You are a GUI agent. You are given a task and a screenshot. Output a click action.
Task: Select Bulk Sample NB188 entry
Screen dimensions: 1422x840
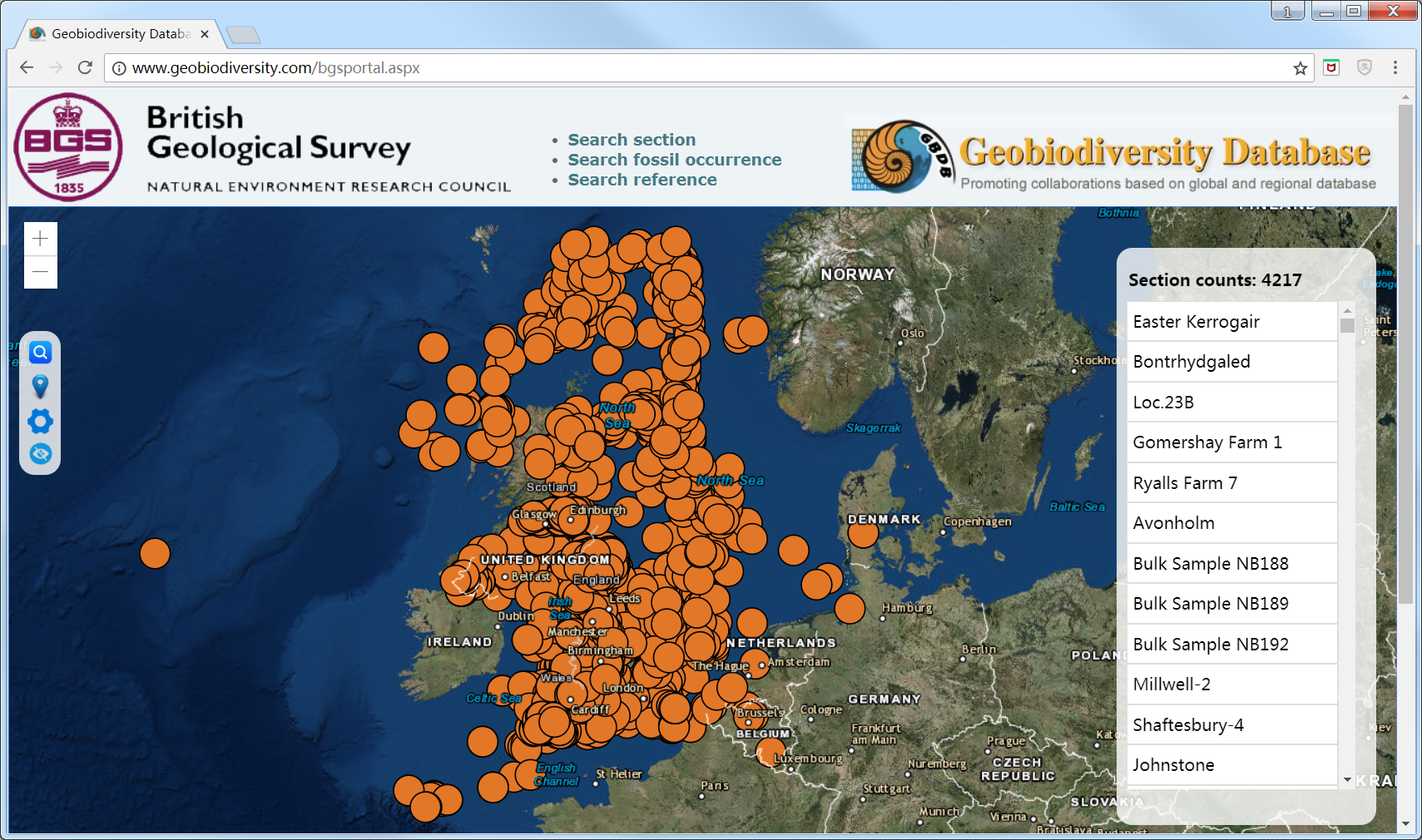click(1231, 564)
